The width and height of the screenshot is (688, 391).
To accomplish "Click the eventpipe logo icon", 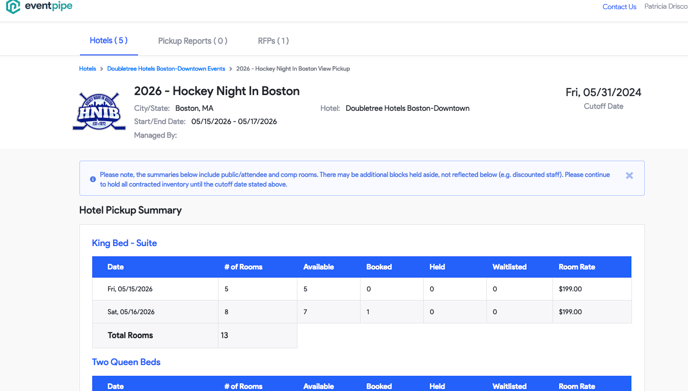I will click(x=13, y=7).
